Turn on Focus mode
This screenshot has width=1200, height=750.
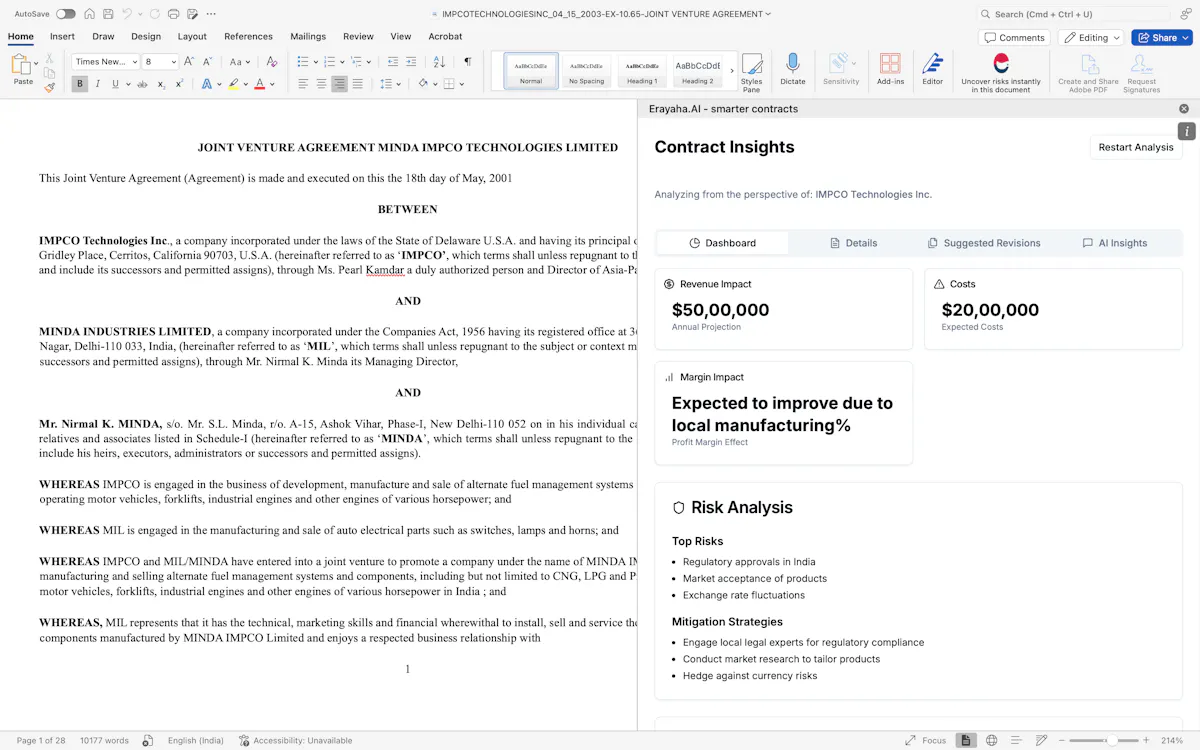tap(925, 740)
